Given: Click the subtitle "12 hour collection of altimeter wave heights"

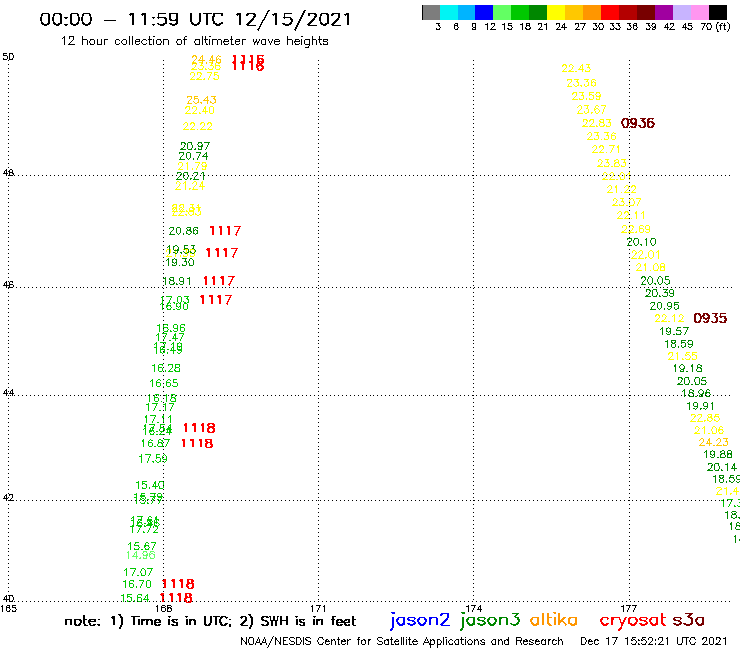Looking at the screenshot, I should click(x=194, y=41).
